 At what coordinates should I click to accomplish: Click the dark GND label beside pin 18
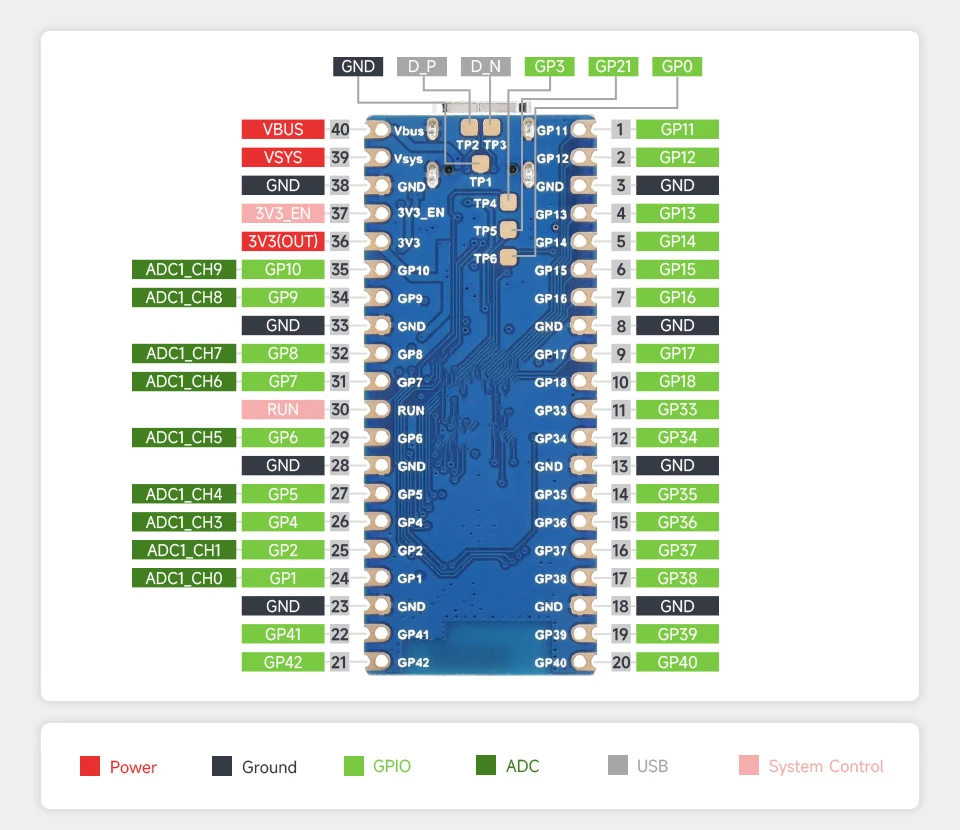coord(677,606)
